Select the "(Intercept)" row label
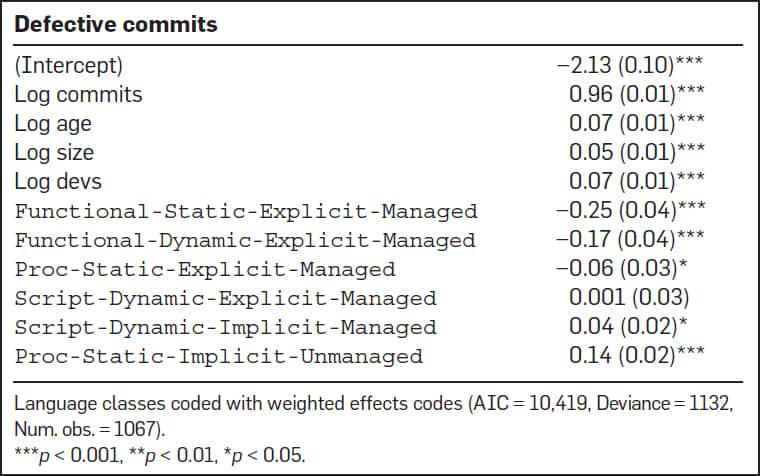The image size is (760, 476). [x=68, y=66]
